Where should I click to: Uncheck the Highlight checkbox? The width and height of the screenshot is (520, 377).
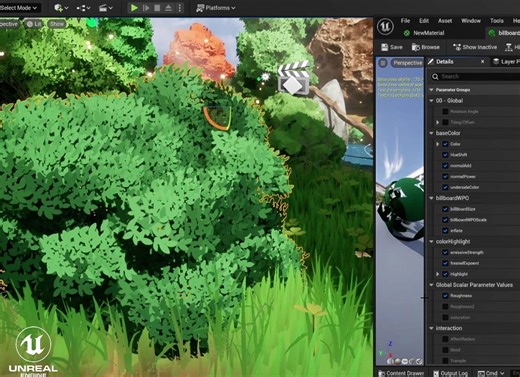tap(445, 274)
